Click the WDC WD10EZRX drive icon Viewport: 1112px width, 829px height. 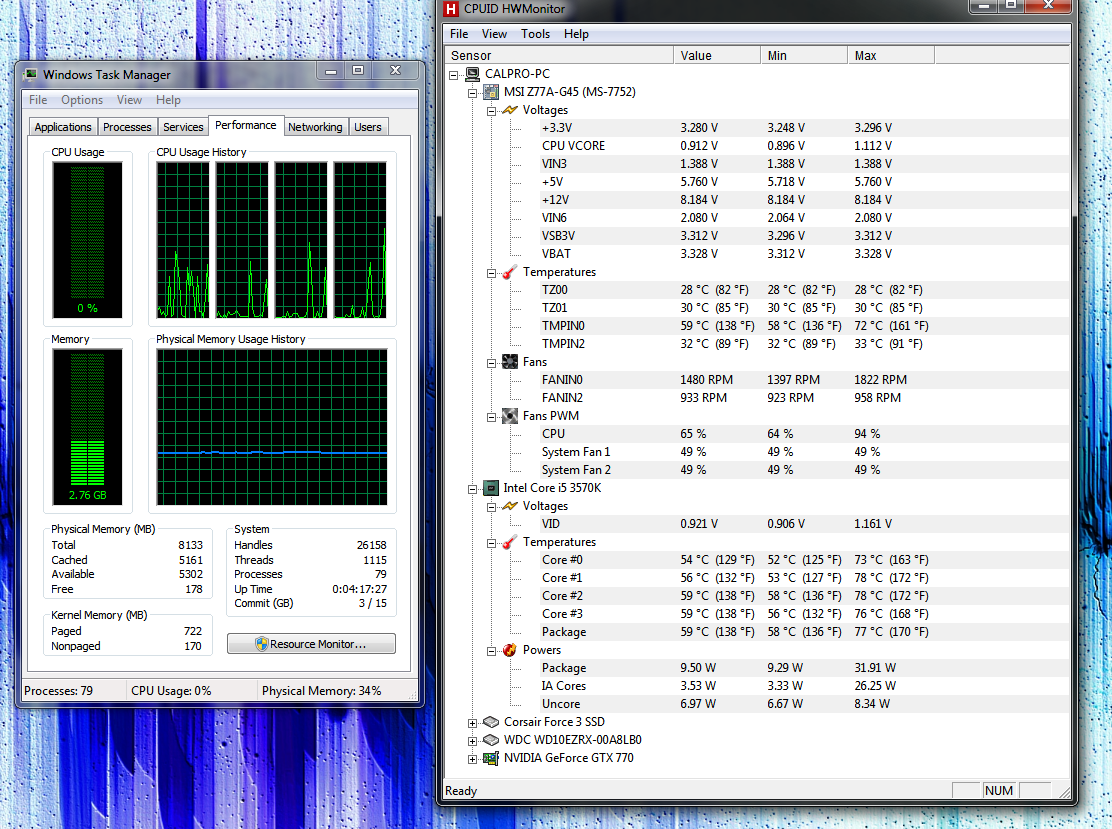coord(491,740)
